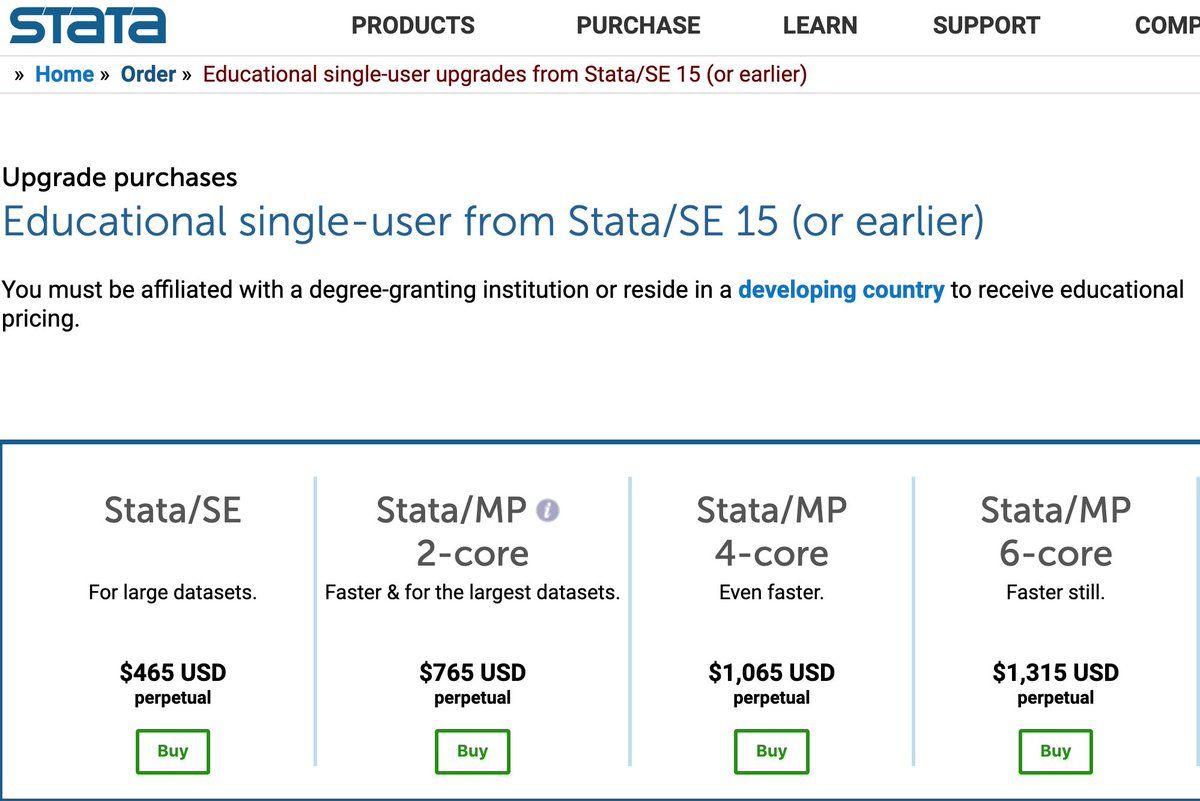Click the Stata/MP 6-core heading

click(1055, 531)
